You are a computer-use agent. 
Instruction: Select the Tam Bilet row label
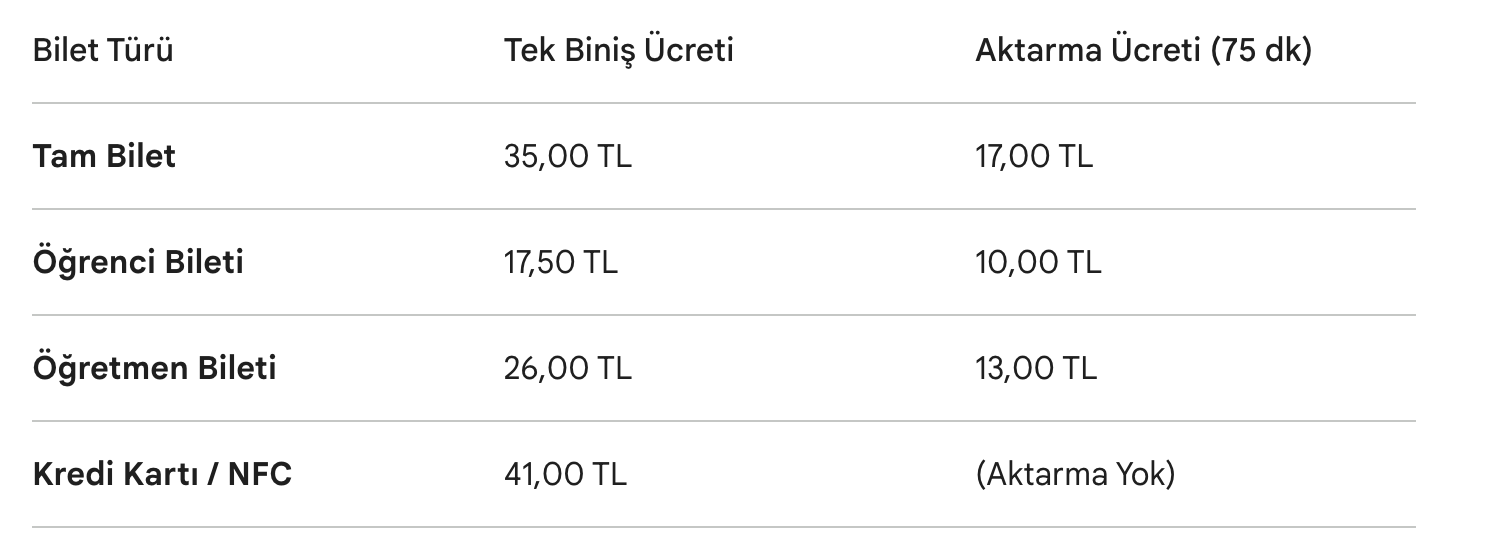tap(104, 156)
